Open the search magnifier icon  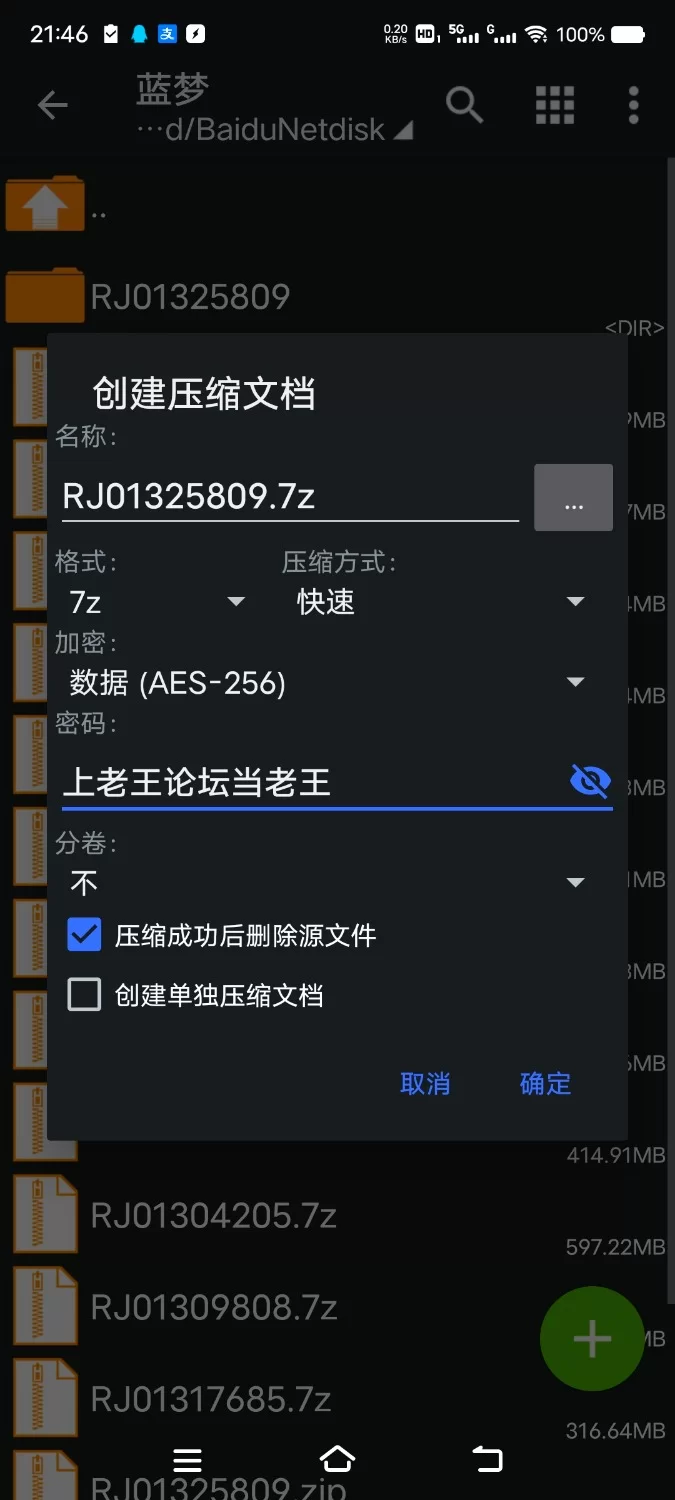click(x=464, y=104)
